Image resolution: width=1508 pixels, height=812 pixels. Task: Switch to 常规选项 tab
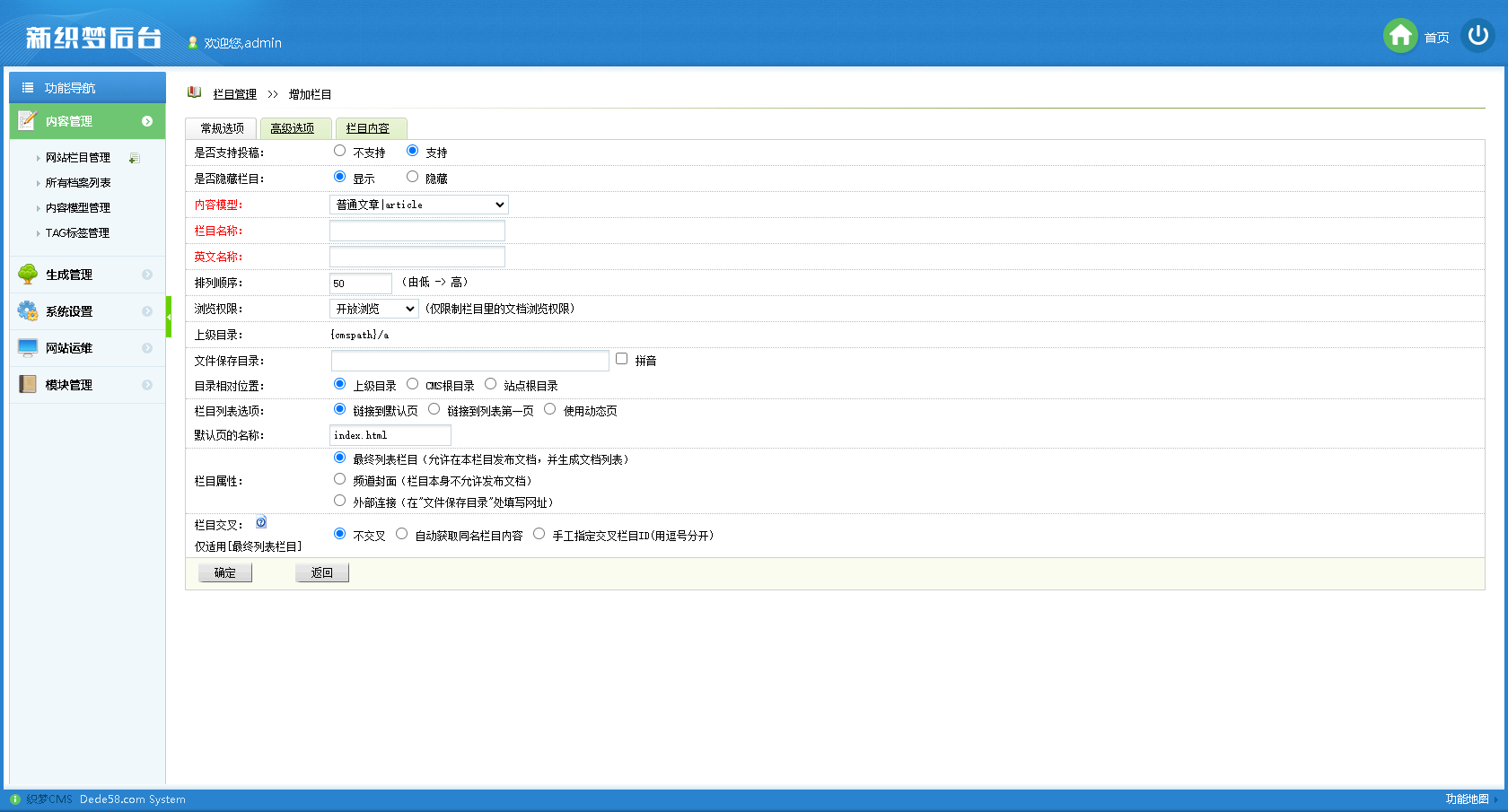click(x=222, y=128)
